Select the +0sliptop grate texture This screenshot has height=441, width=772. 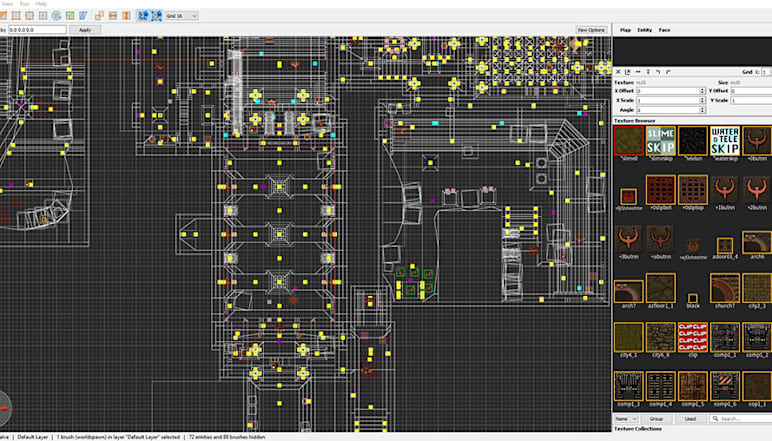click(693, 189)
